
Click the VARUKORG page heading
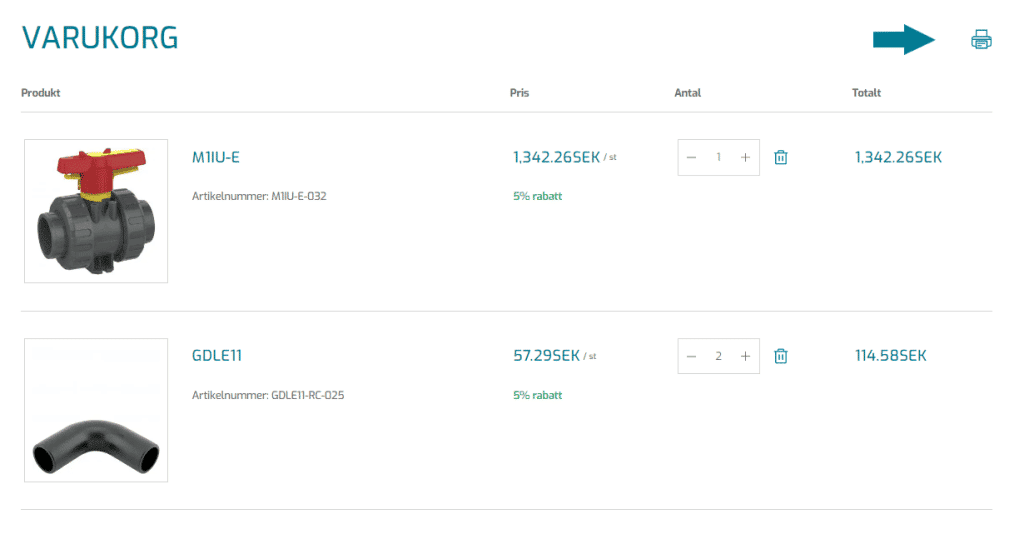[100, 38]
